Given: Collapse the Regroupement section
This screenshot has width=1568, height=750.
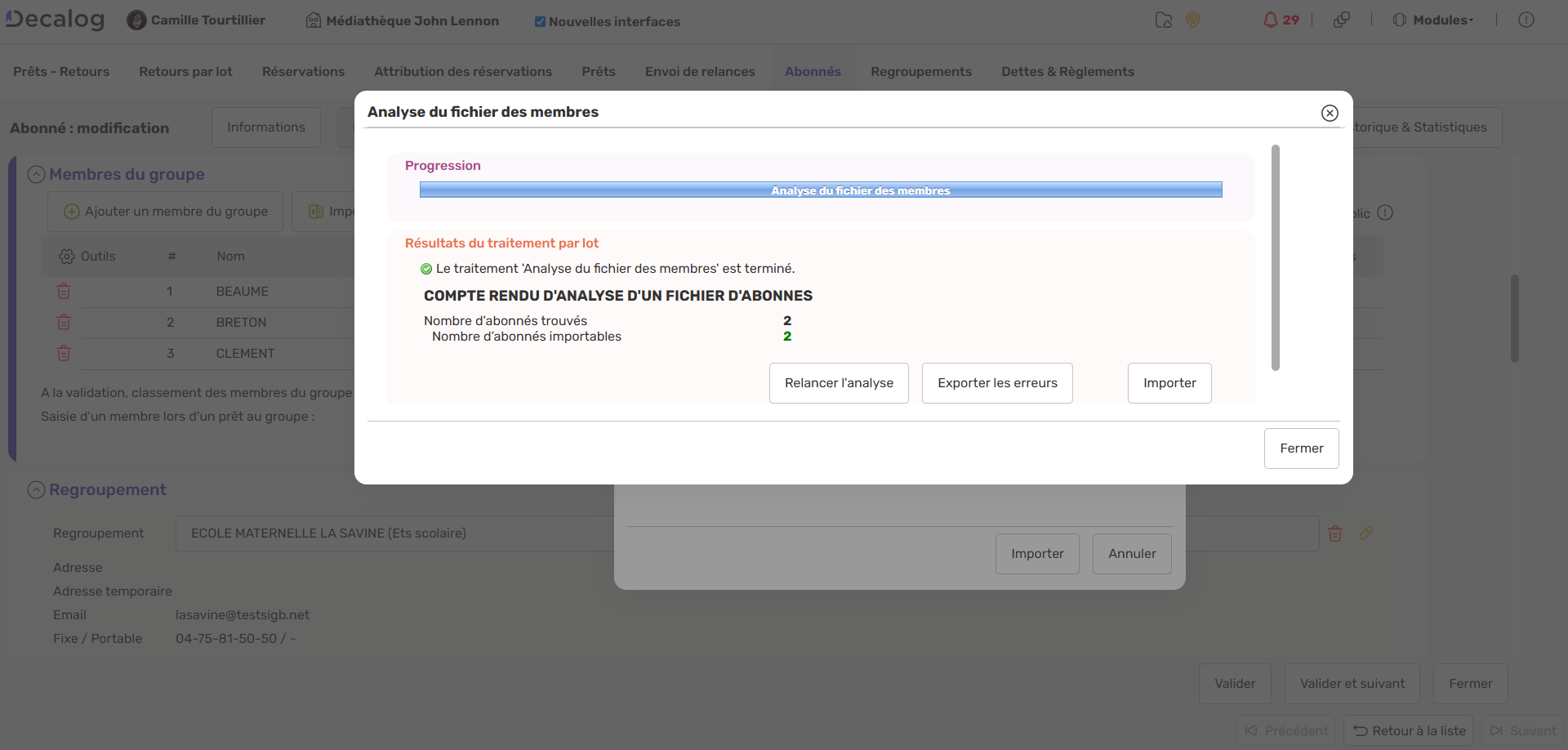Looking at the screenshot, I should point(36,490).
